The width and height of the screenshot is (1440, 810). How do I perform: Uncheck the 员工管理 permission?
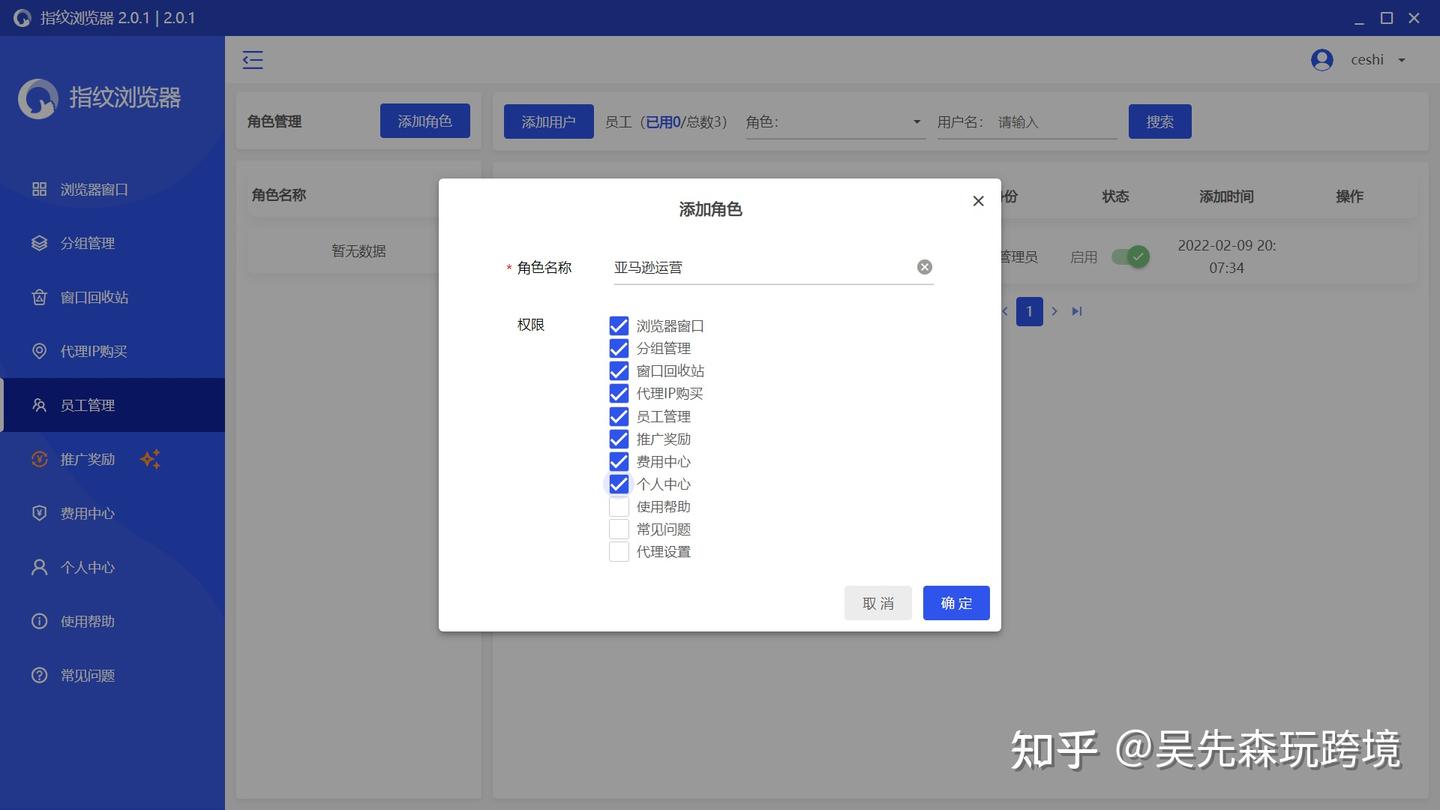(618, 416)
